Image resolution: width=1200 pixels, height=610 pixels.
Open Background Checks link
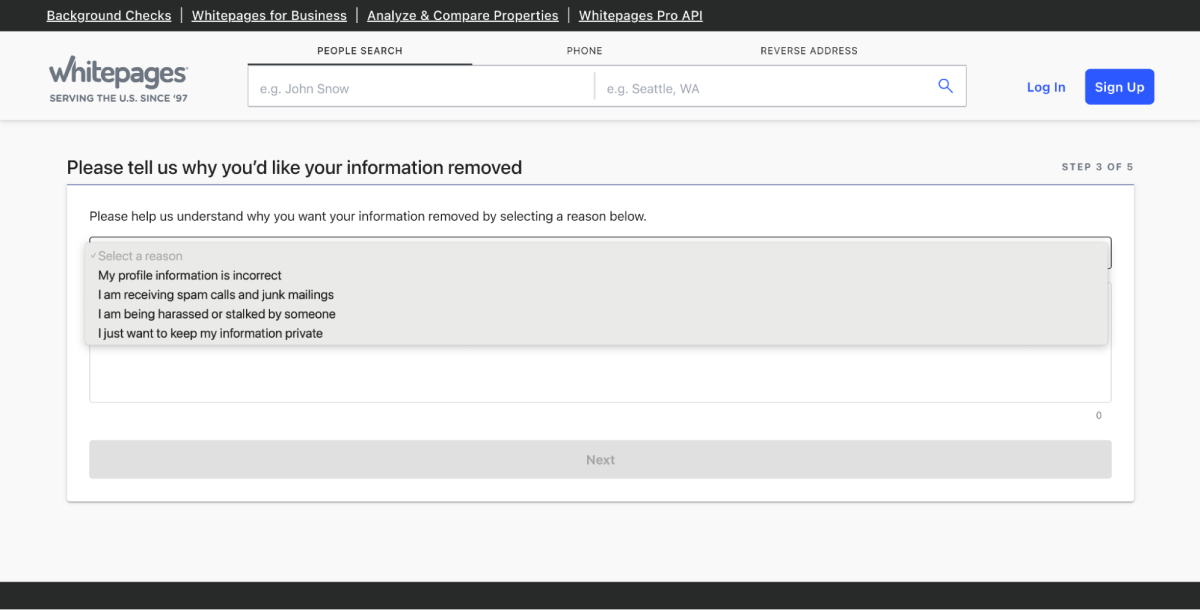109,16
